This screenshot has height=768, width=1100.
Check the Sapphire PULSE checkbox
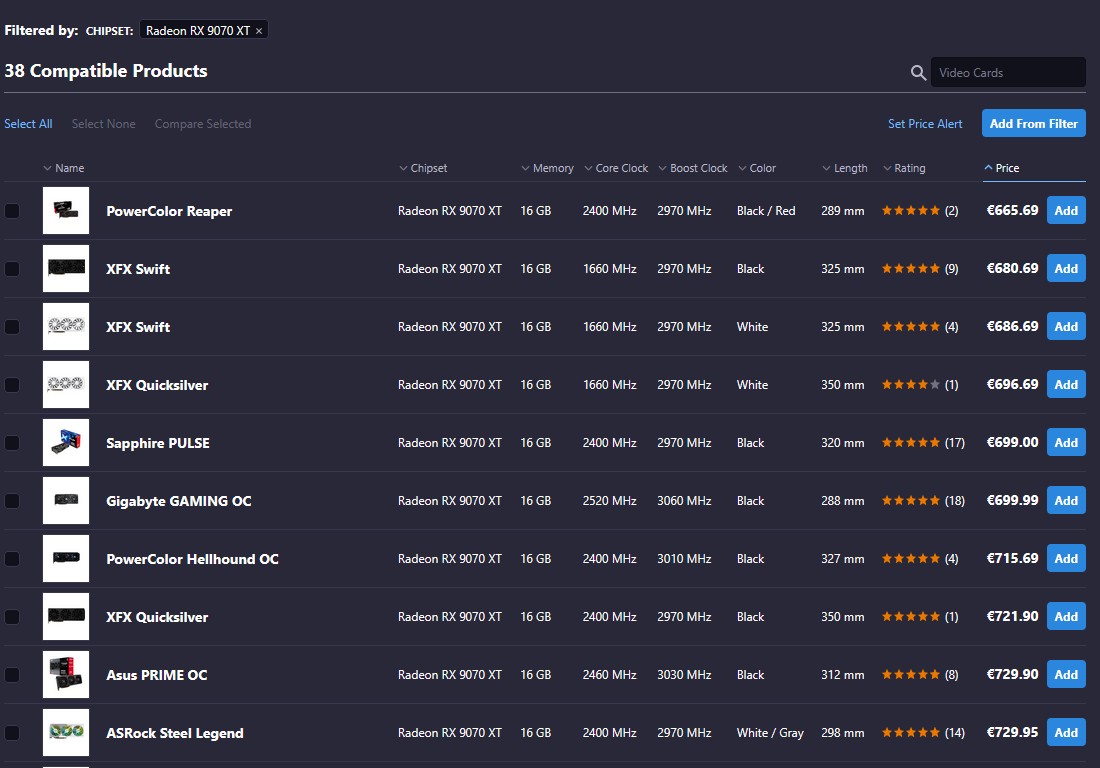12,443
